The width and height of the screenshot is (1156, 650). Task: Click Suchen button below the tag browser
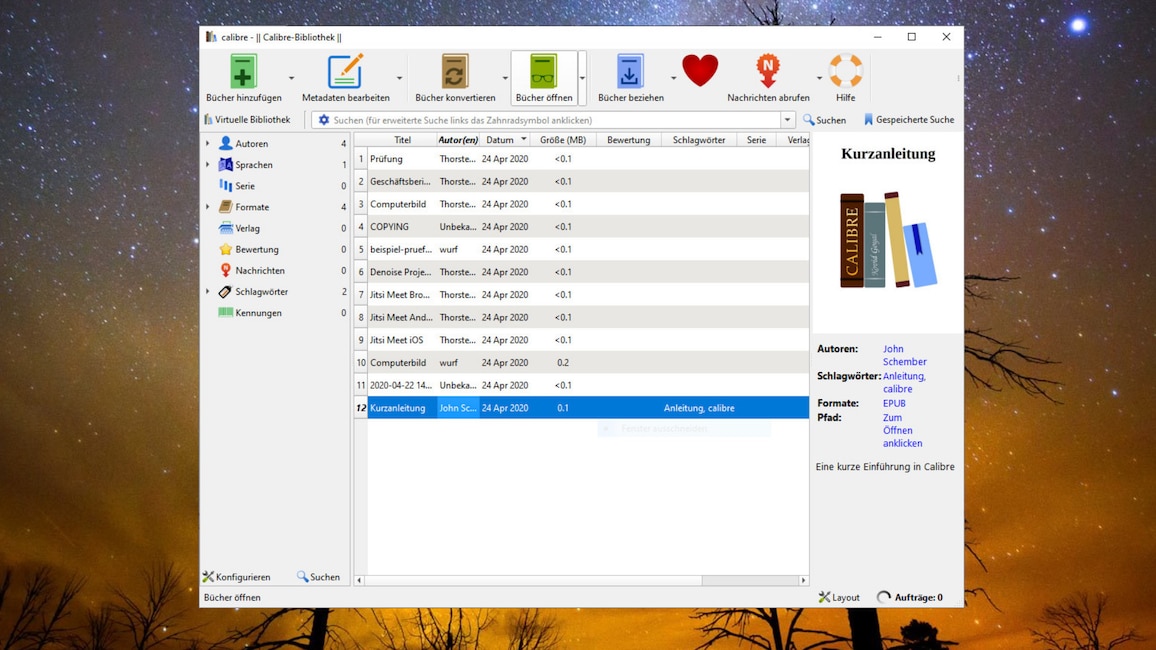[318, 577]
